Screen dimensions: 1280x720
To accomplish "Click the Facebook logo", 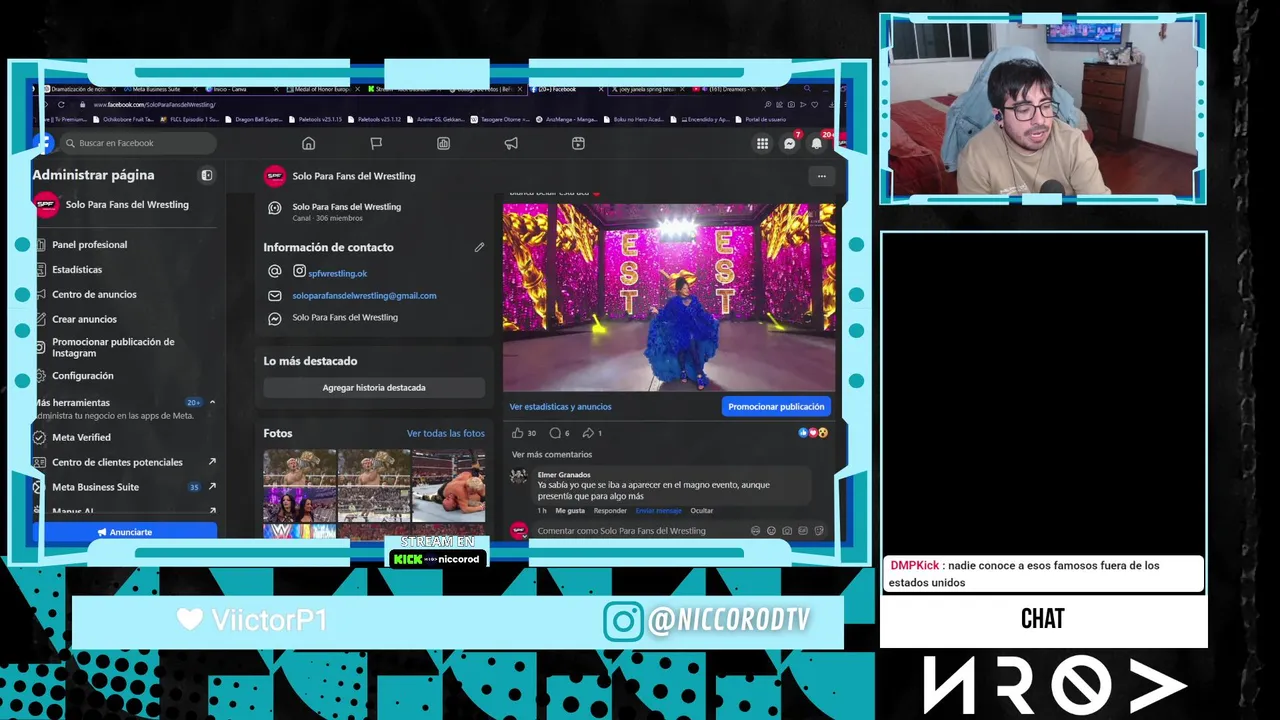I will point(44,143).
